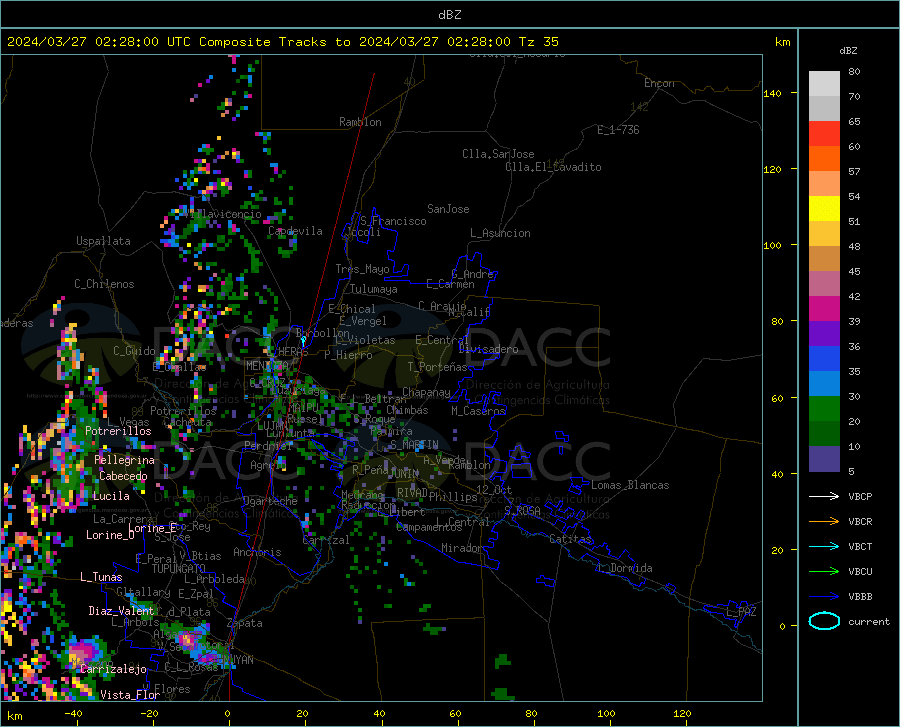The width and height of the screenshot is (900, 727).
Task: Click the Tulumaya map label
Action: [x=374, y=289]
